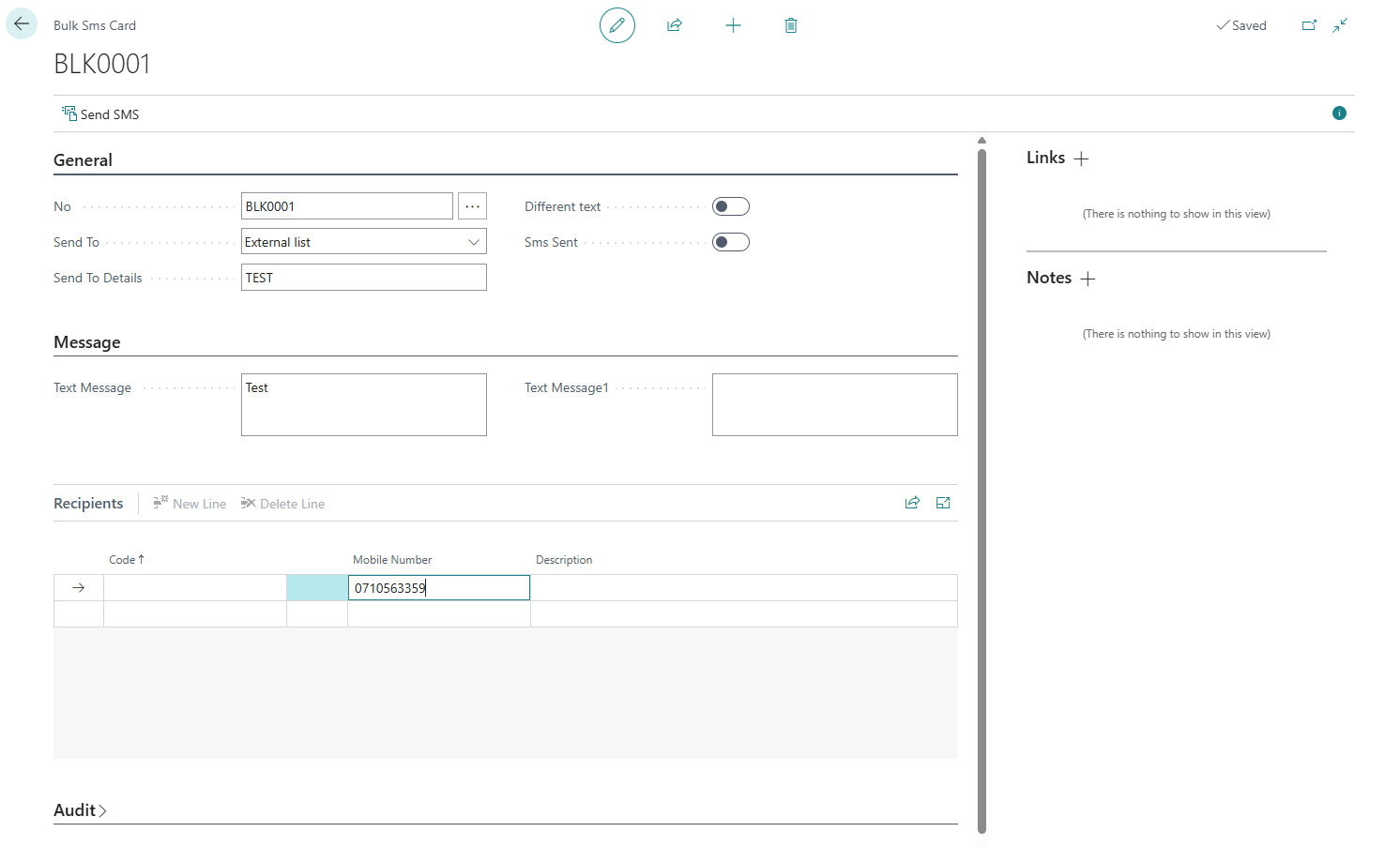
Task: Click New Line in Recipients
Action: click(x=190, y=504)
